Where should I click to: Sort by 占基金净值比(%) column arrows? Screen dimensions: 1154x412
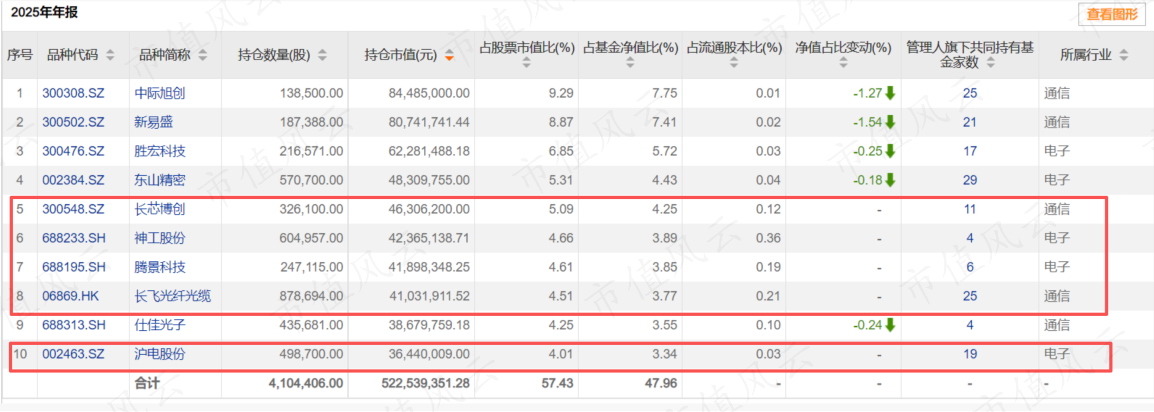click(630, 65)
